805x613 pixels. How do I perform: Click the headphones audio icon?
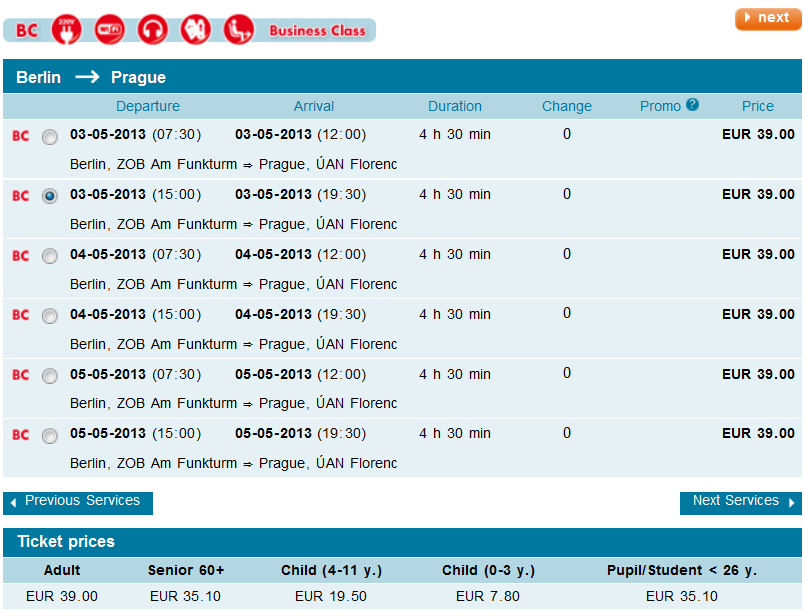click(x=153, y=29)
